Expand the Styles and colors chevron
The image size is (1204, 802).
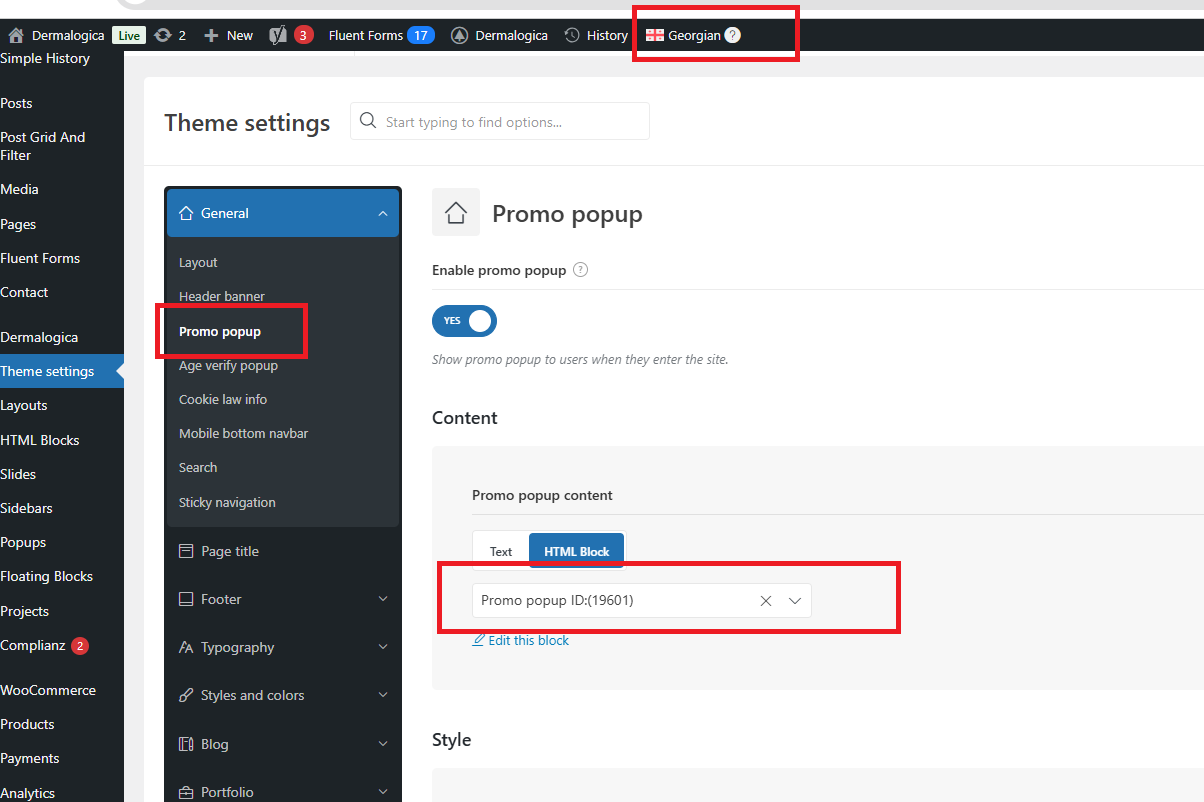[383, 695]
